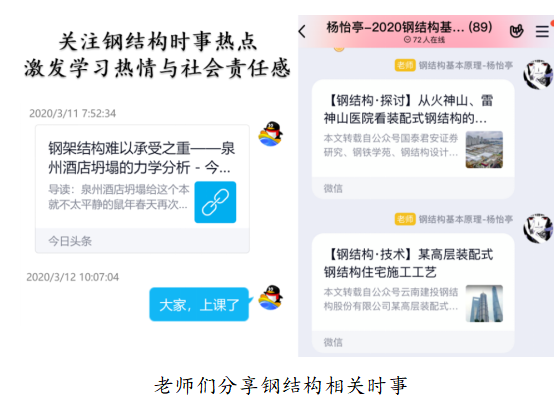Open the 钢架结构难以承受之重 article link

[x=142, y=188]
